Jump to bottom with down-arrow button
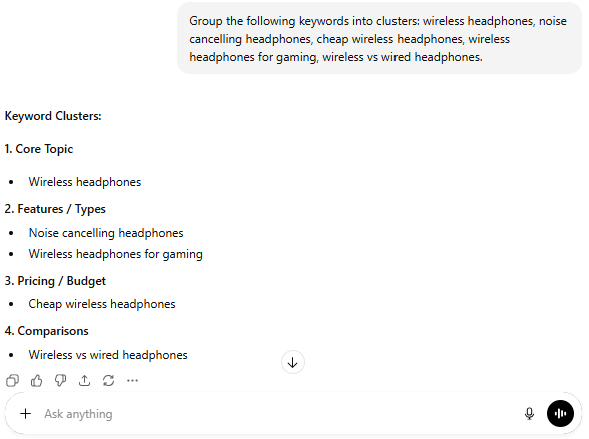Screen dimensions: 589x439 pyautogui.click(x=293, y=362)
